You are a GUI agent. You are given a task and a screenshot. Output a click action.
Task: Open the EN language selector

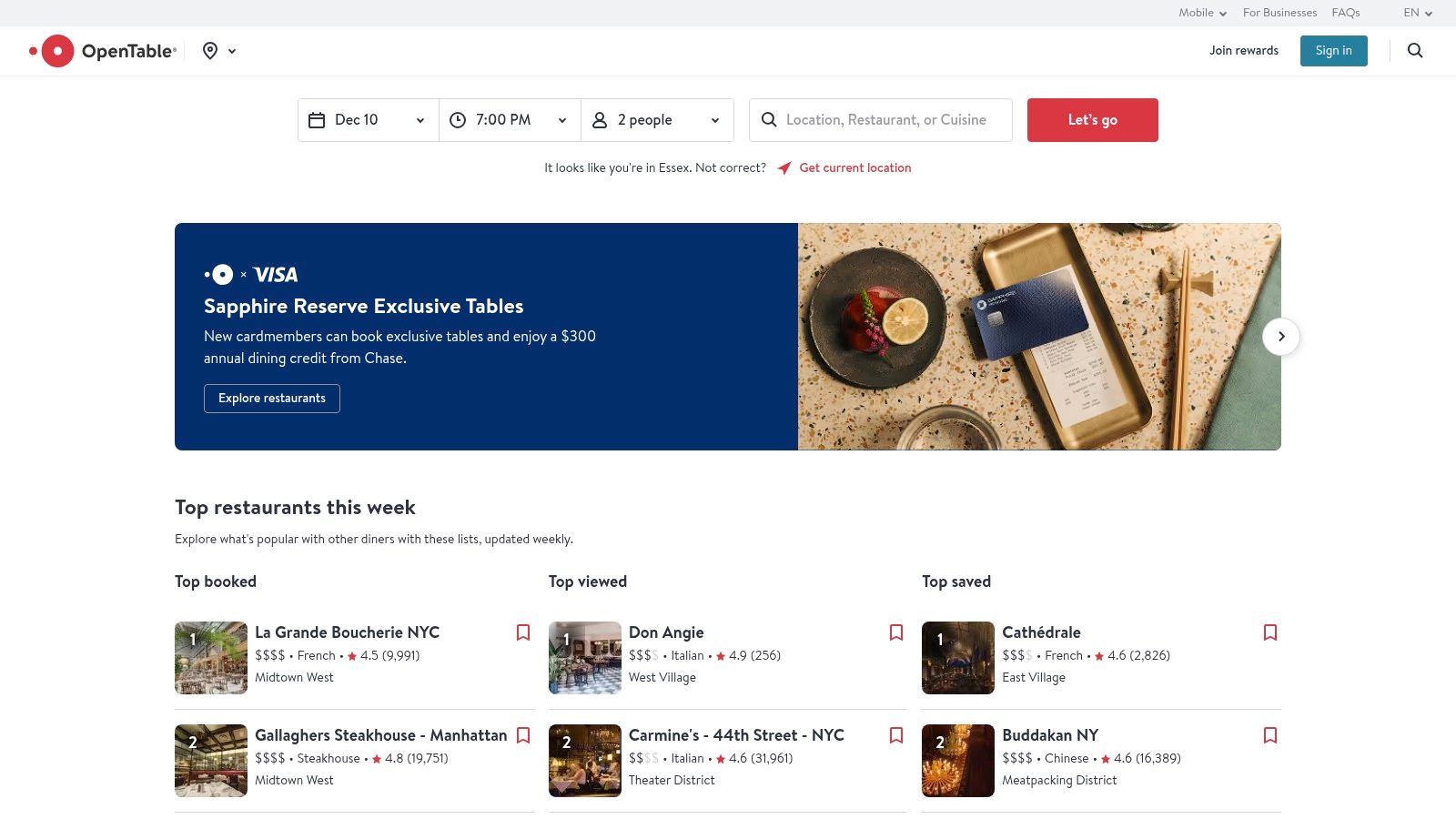1418,13
